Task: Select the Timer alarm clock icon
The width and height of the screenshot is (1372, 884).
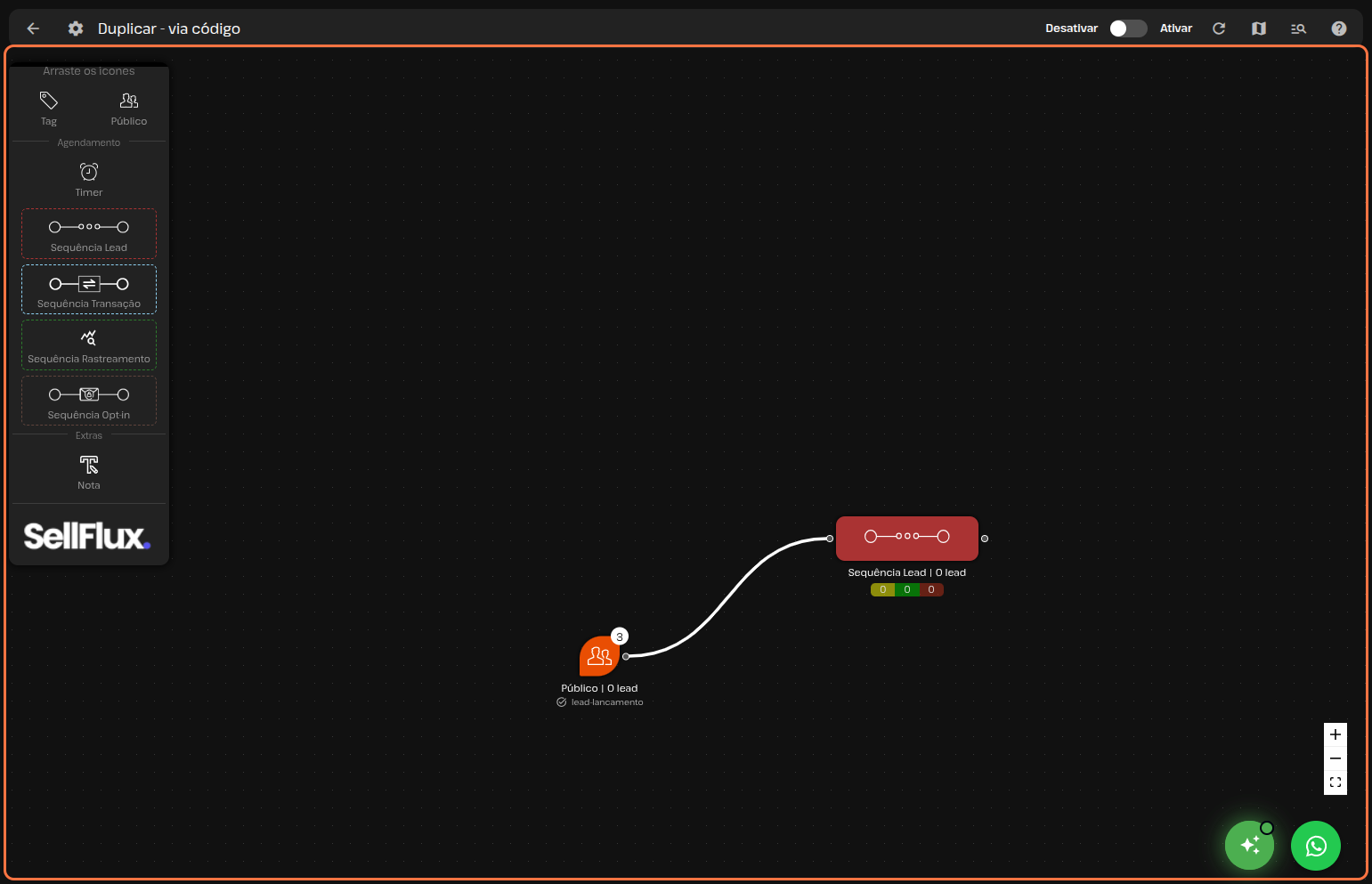Action: (89, 172)
